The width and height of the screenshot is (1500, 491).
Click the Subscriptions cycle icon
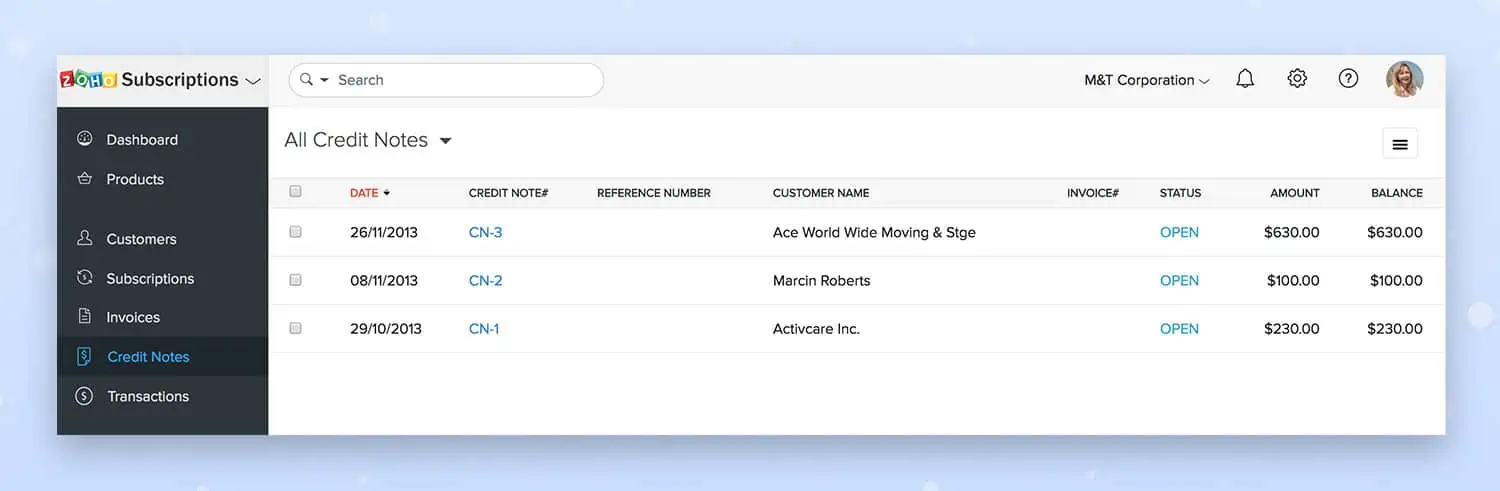84,278
